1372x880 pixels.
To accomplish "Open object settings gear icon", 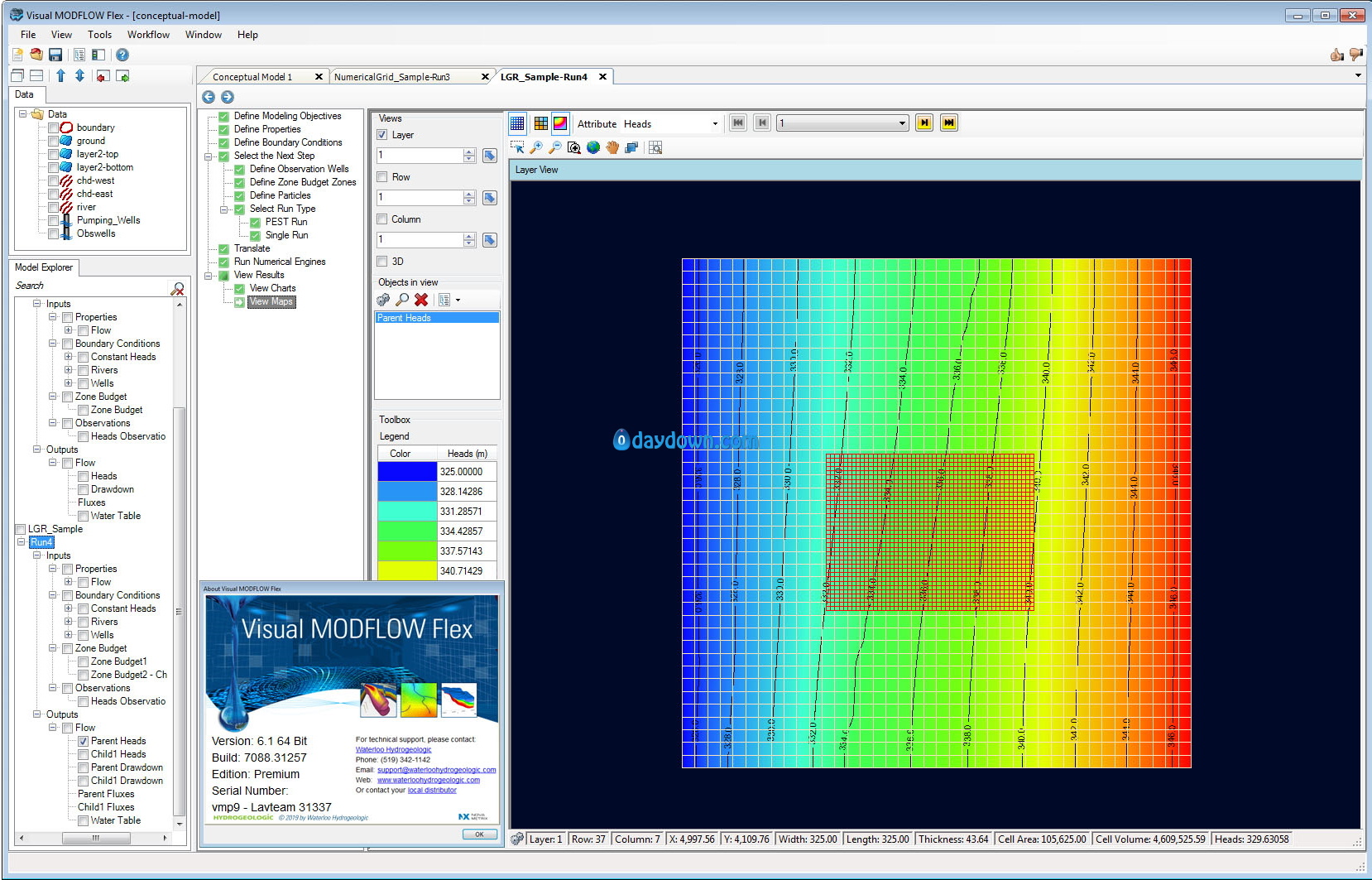I will [x=383, y=300].
